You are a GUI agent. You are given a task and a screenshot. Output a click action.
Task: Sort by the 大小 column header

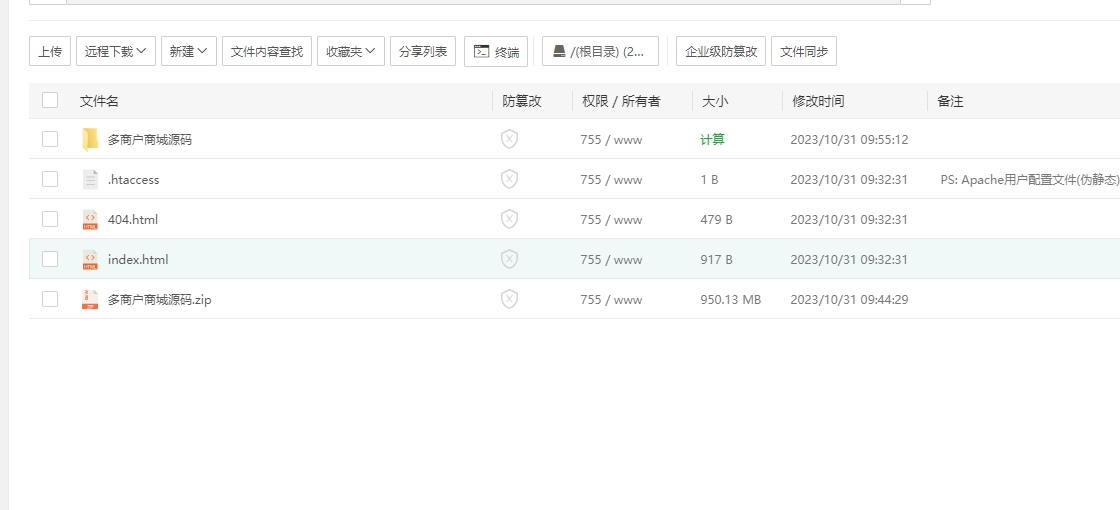715,101
